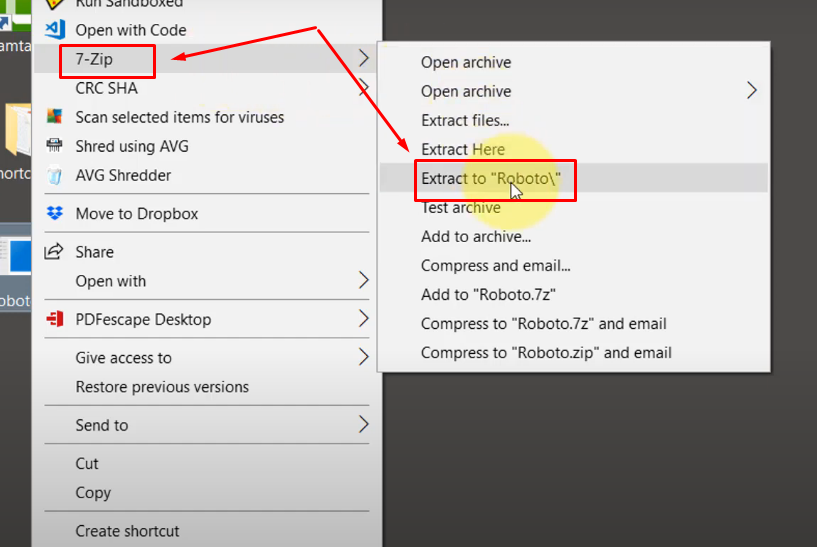Select Move to Dropbox
The height and width of the screenshot is (547, 817).
coord(137,214)
